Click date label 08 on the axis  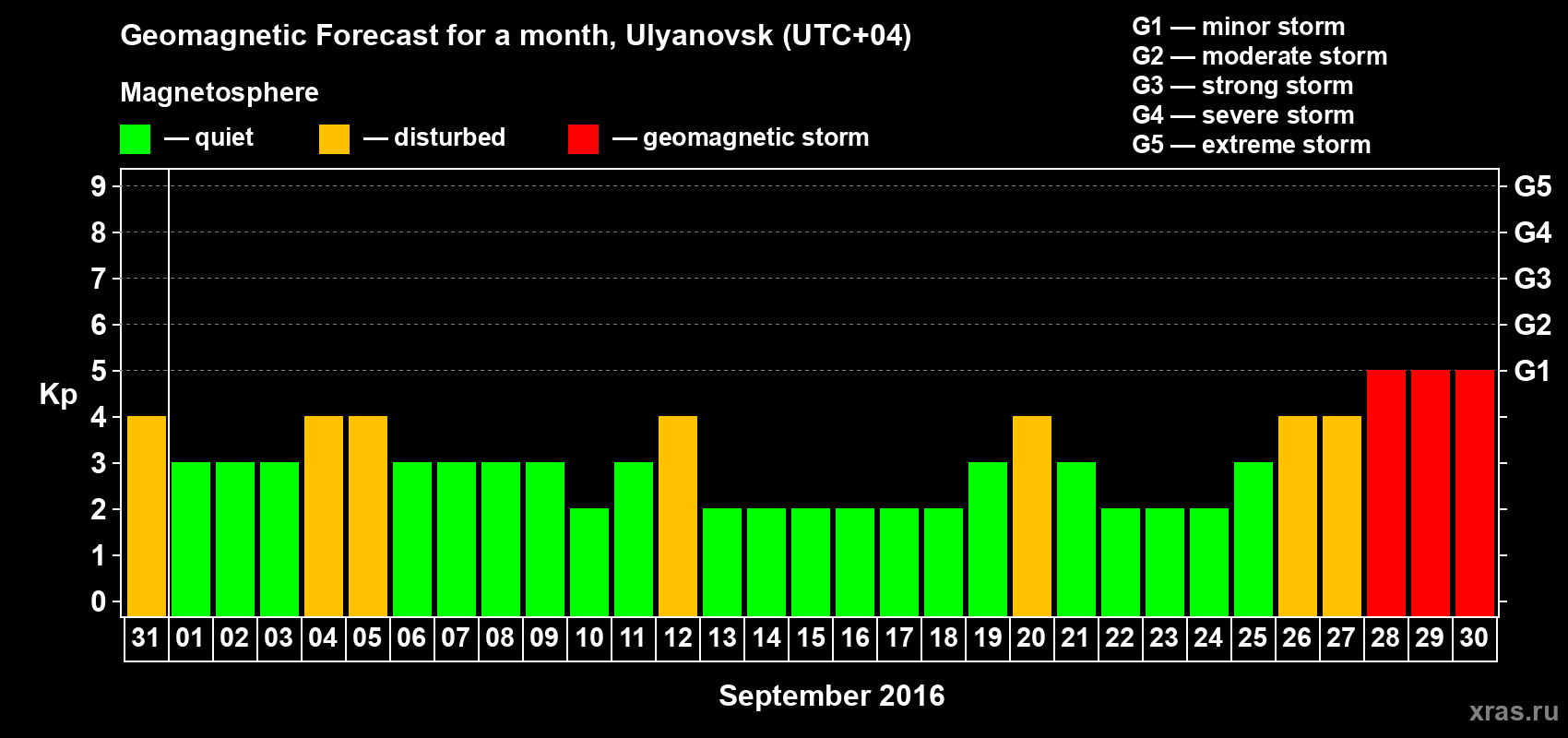pyautogui.click(x=500, y=638)
